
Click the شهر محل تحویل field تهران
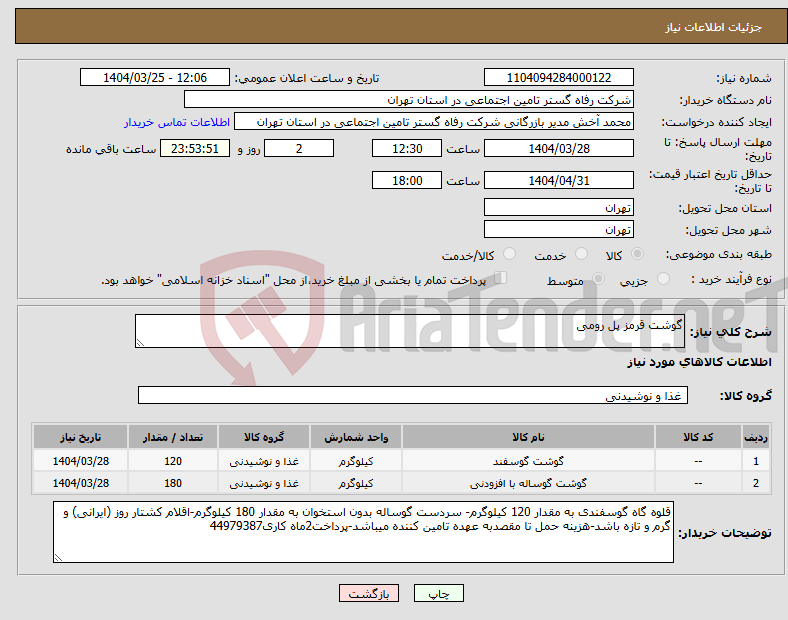point(558,229)
